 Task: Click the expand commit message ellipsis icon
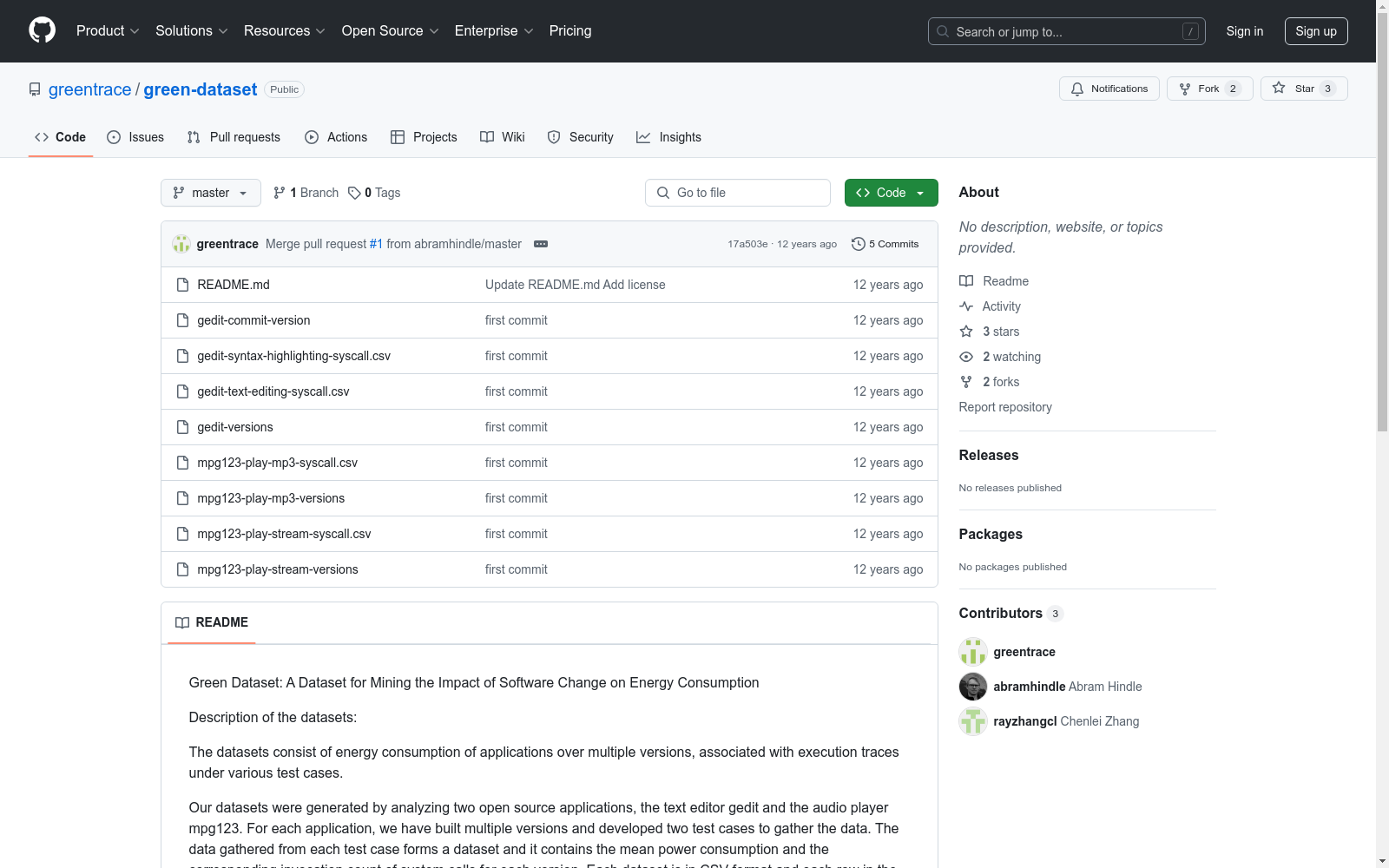point(541,244)
